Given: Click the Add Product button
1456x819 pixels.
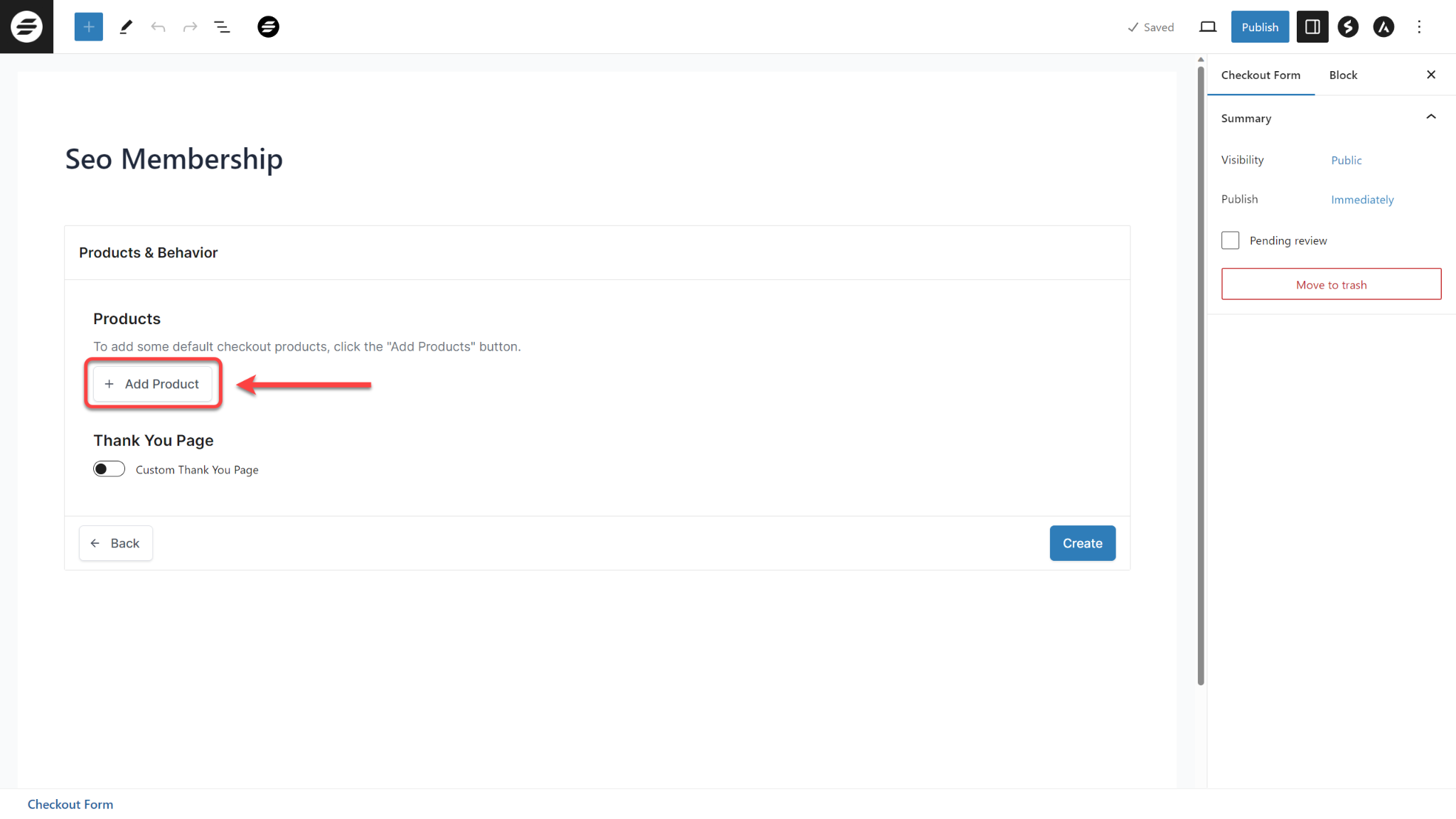Looking at the screenshot, I should pyautogui.click(x=152, y=384).
